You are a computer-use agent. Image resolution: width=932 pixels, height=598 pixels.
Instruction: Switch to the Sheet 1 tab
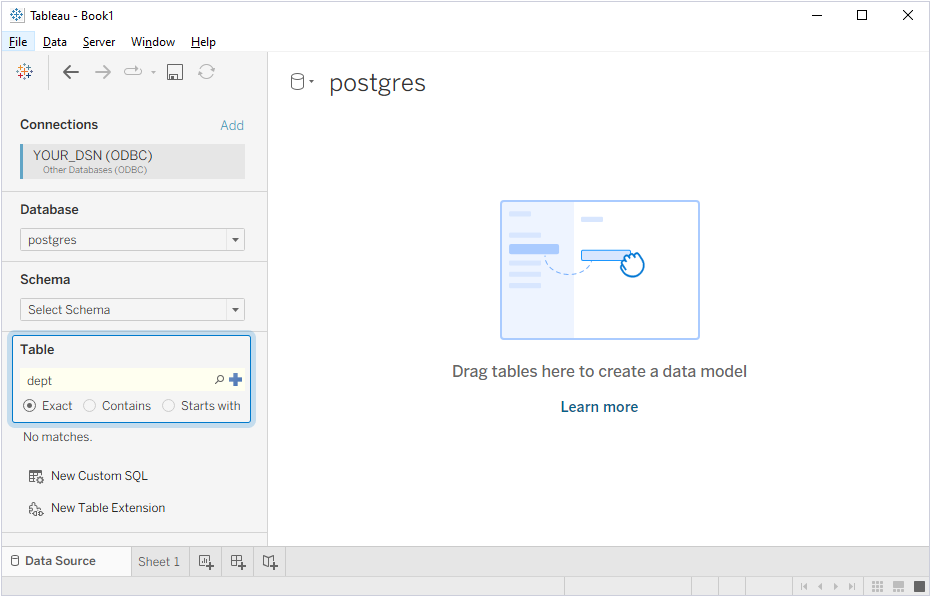click(x=159, y=561)
